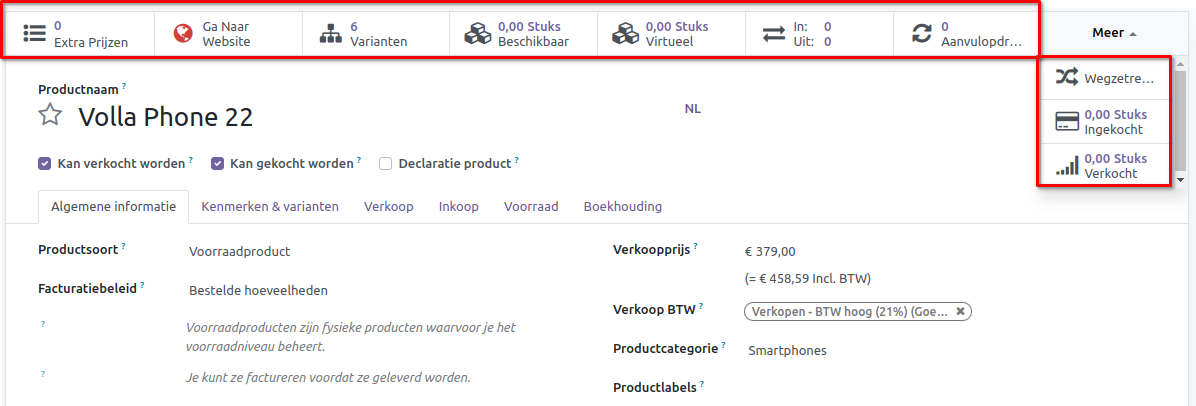Enable the Declaratie product checkbox

[x=385, y=163]
